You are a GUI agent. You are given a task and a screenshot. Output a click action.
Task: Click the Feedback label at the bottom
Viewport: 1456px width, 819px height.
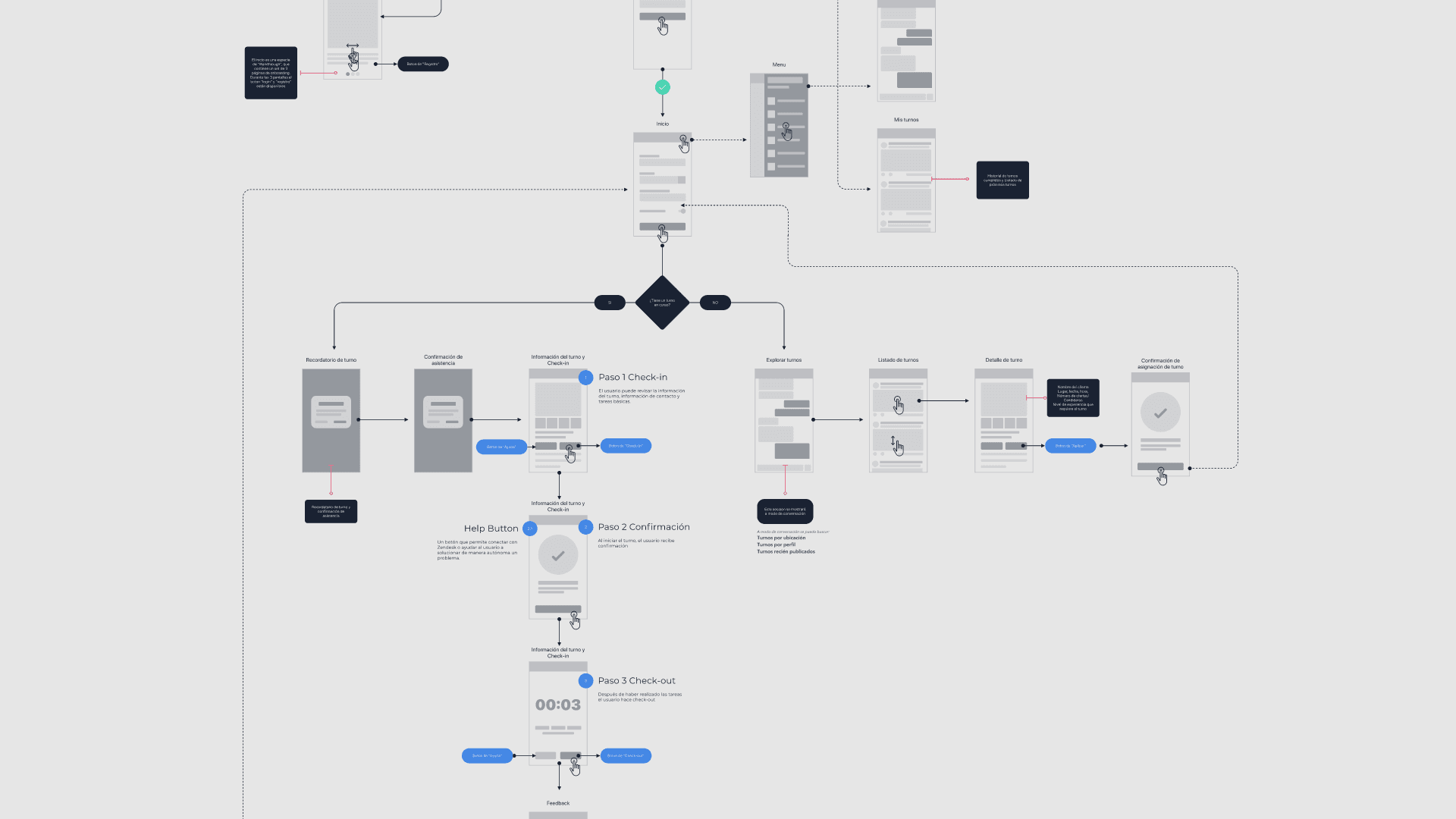tap(558, 803)
